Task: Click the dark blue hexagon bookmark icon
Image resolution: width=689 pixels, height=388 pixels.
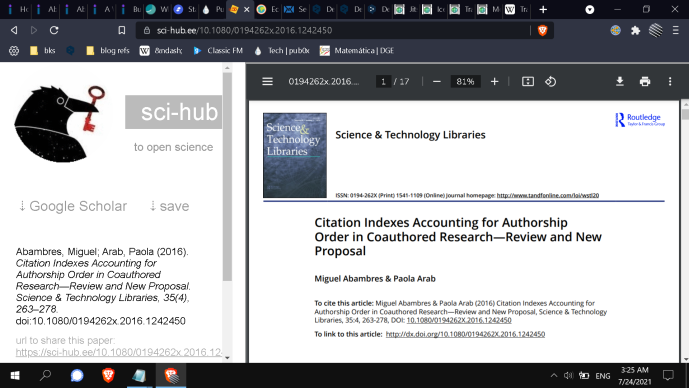Action: coord(70,51)
